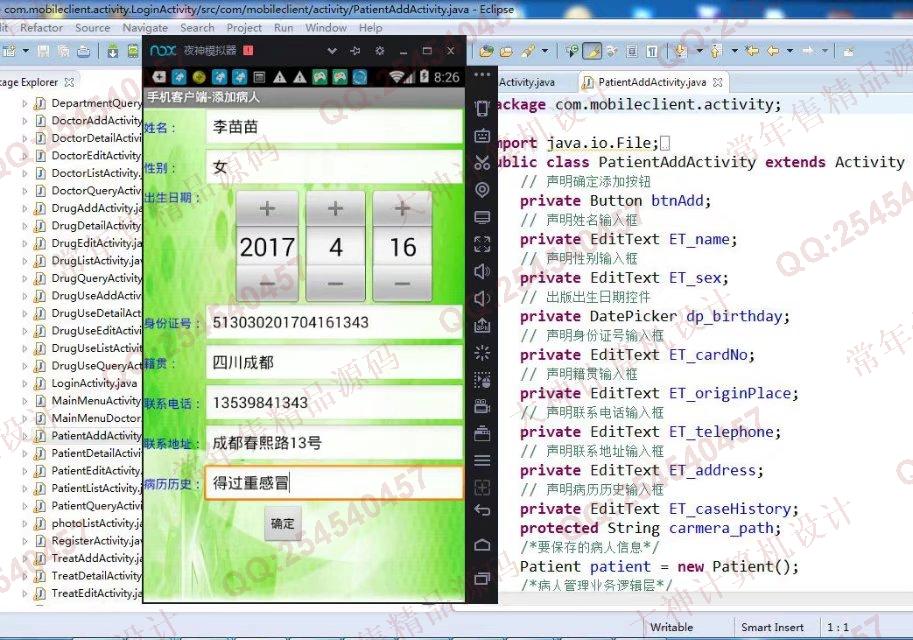The image size is (913, 640).
Task: Toggle Block Selection Mode icon in Eclipse toolbar
Action: tap(632, 51)
